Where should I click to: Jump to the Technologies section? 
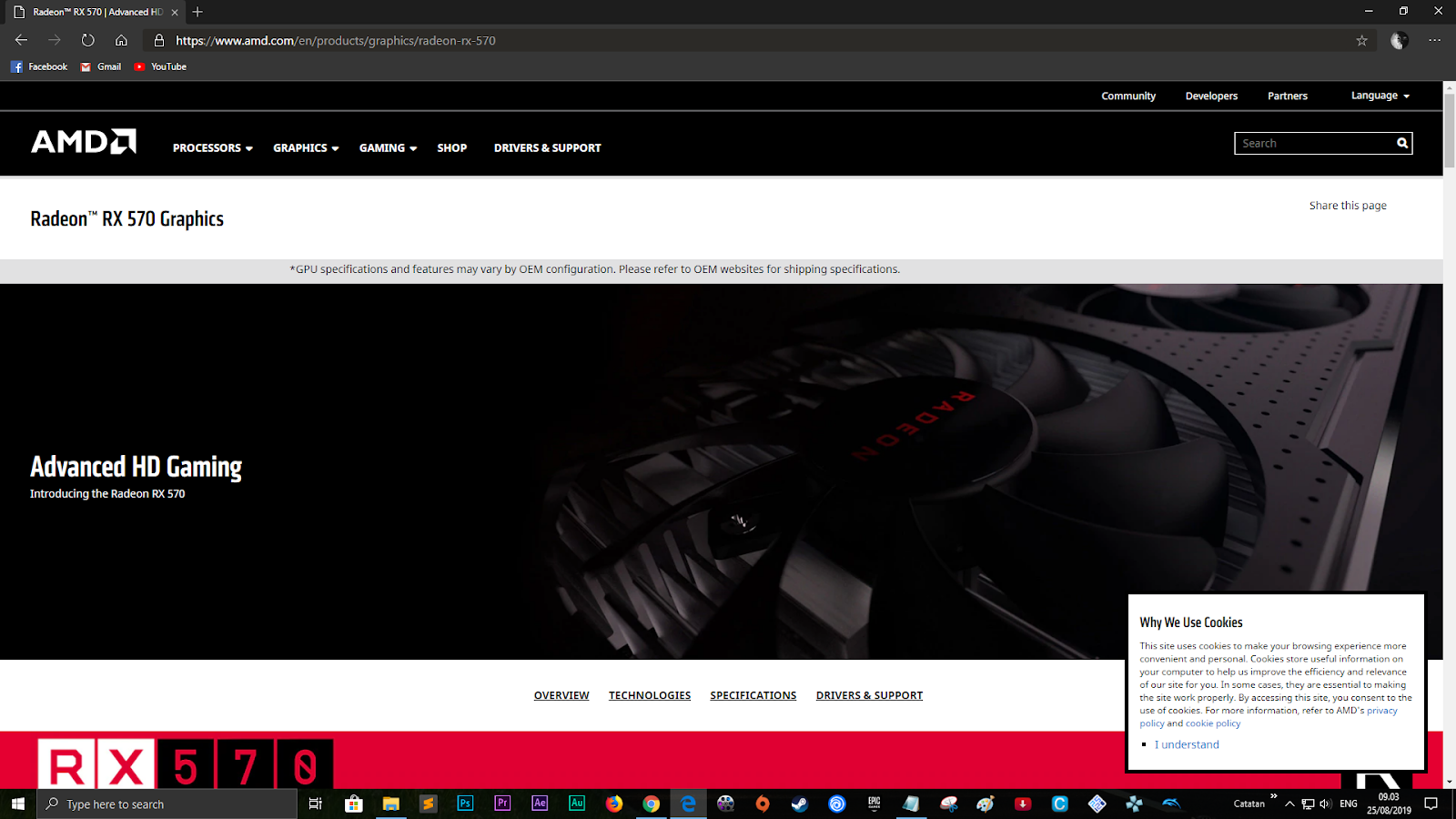[x=650, y=695]
